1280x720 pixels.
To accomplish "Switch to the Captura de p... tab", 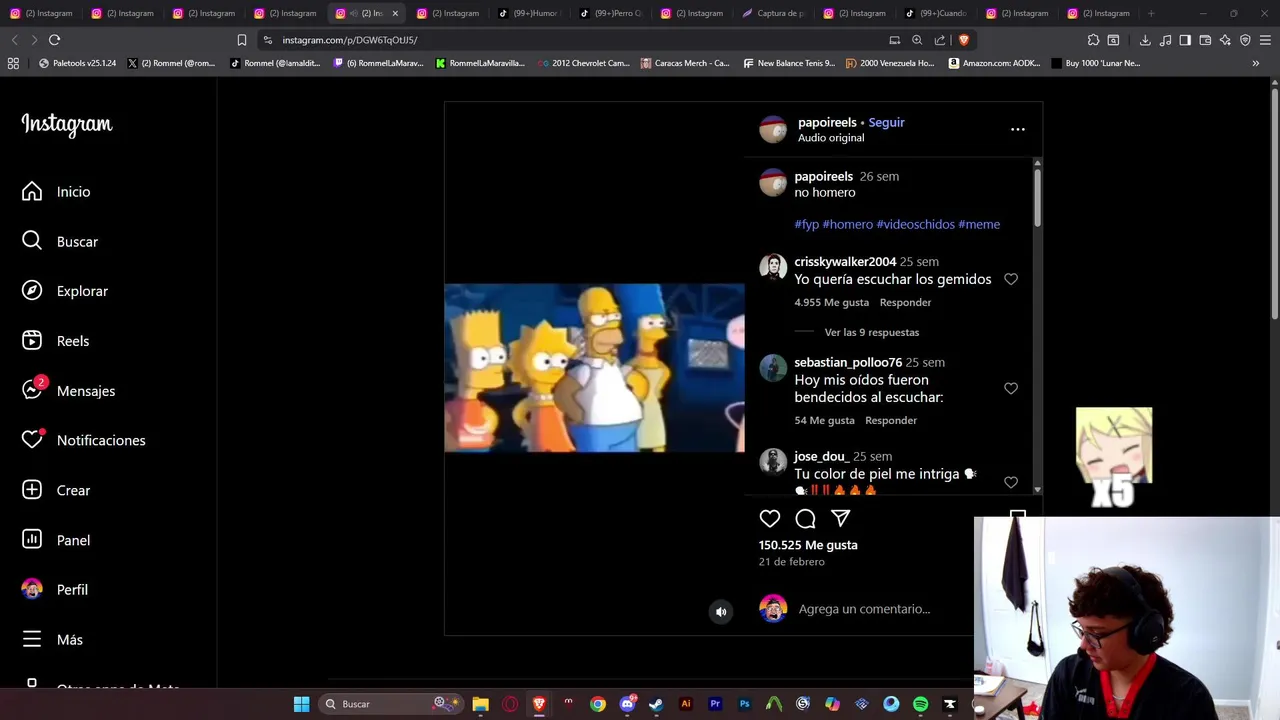I will [774, 13].
